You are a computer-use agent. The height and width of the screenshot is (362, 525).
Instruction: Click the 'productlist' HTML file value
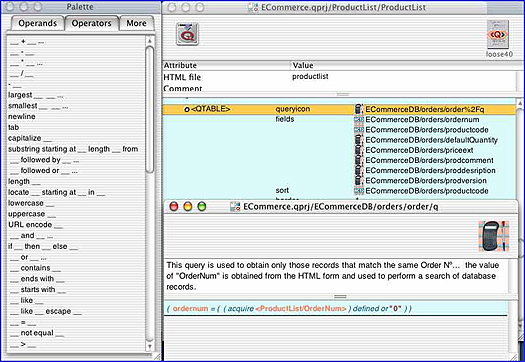pos(310,76)
